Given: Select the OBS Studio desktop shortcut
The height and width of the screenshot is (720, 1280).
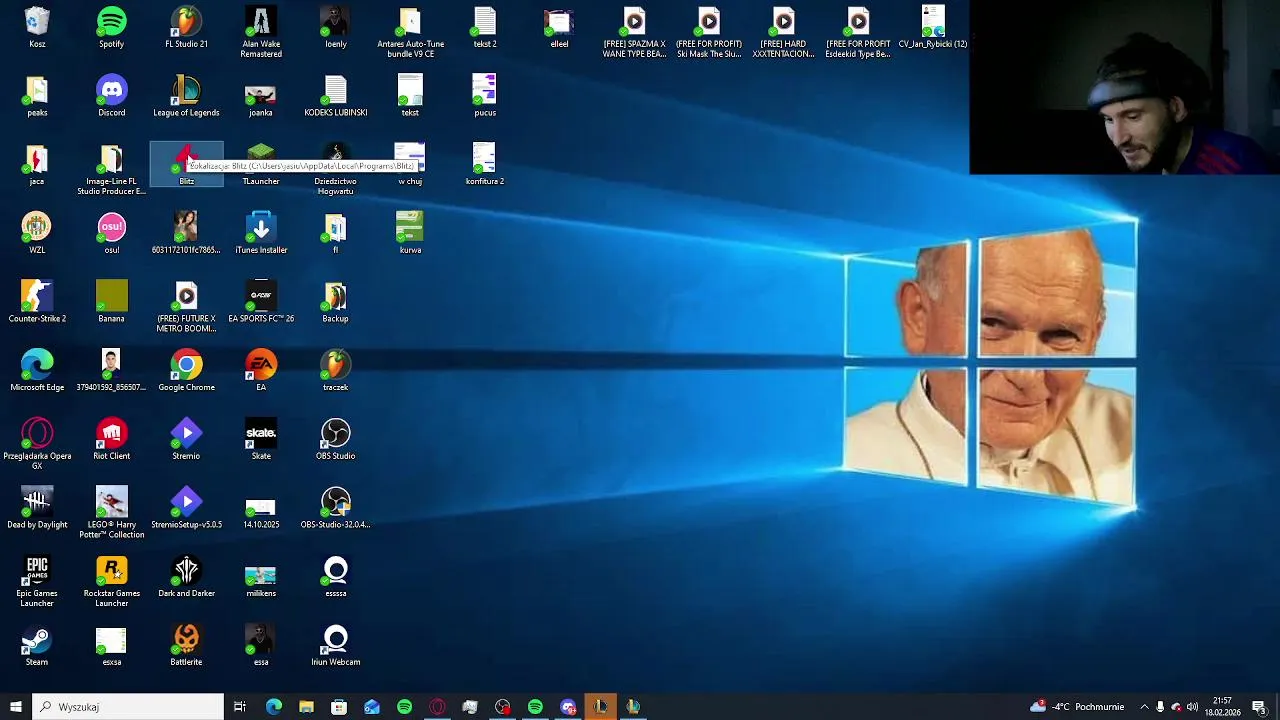Looking at the screenshot, I should 335,439.
